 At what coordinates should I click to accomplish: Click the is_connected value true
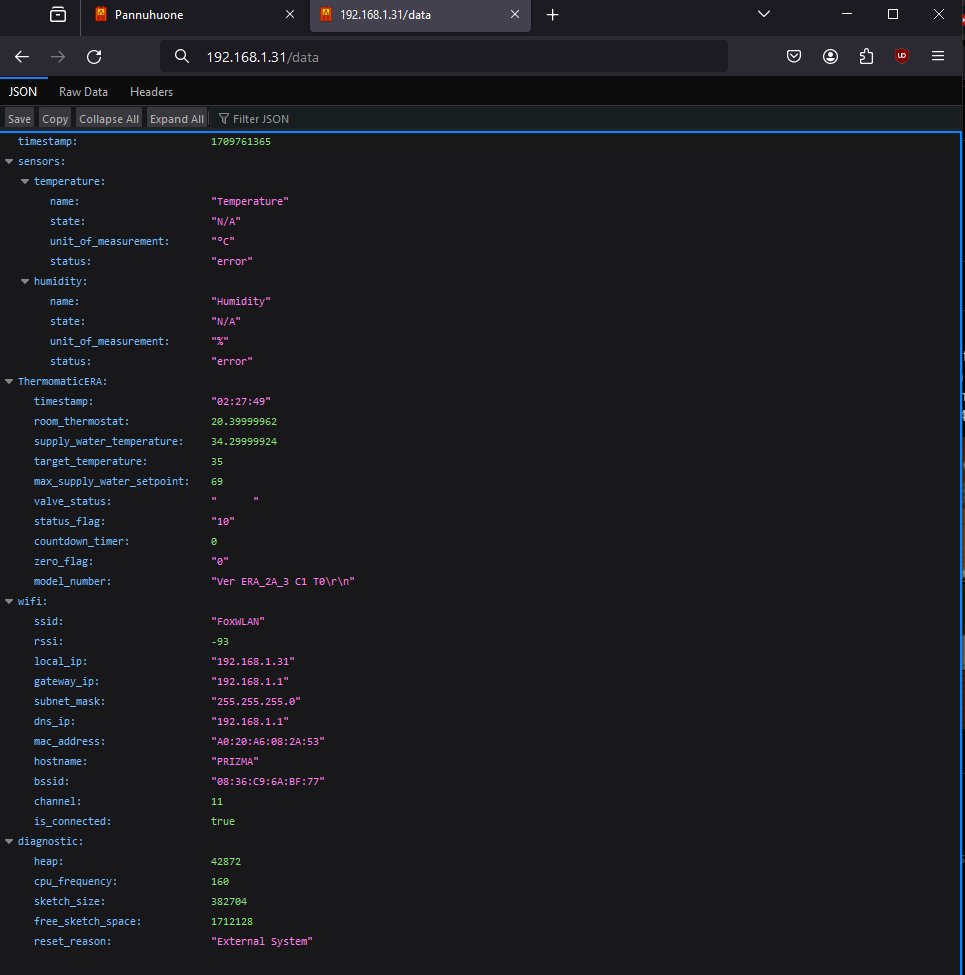(x=223, y=822)
